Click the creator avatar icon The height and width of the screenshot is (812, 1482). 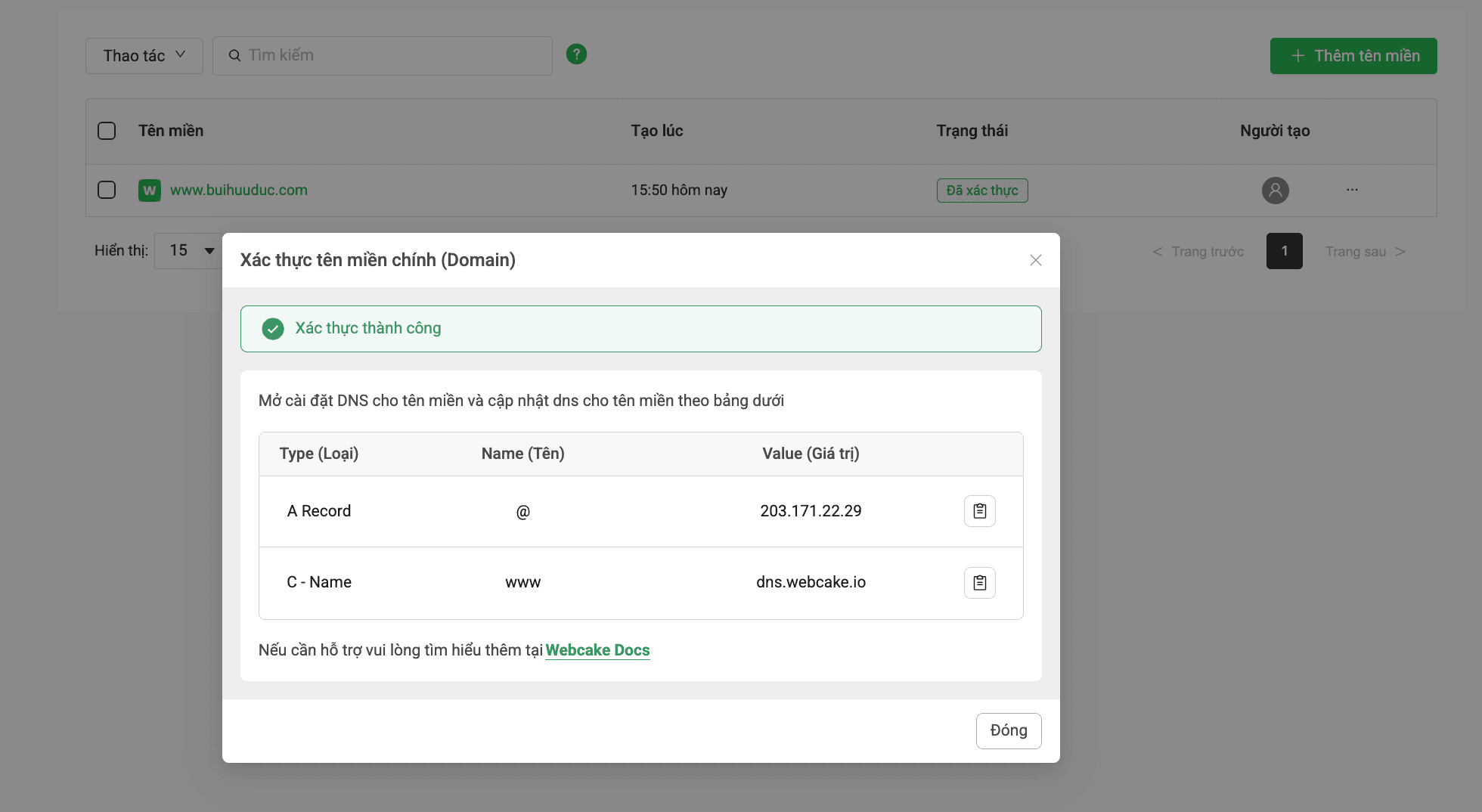pyautogui.click(x=1276, y=191)
